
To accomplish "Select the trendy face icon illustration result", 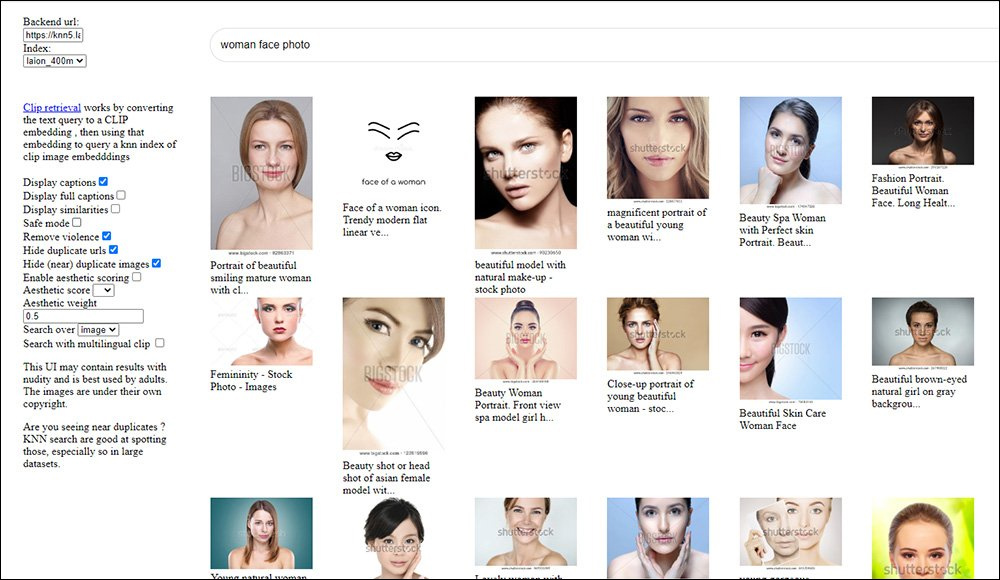I will pyautogui.click(x=391, y=150).
